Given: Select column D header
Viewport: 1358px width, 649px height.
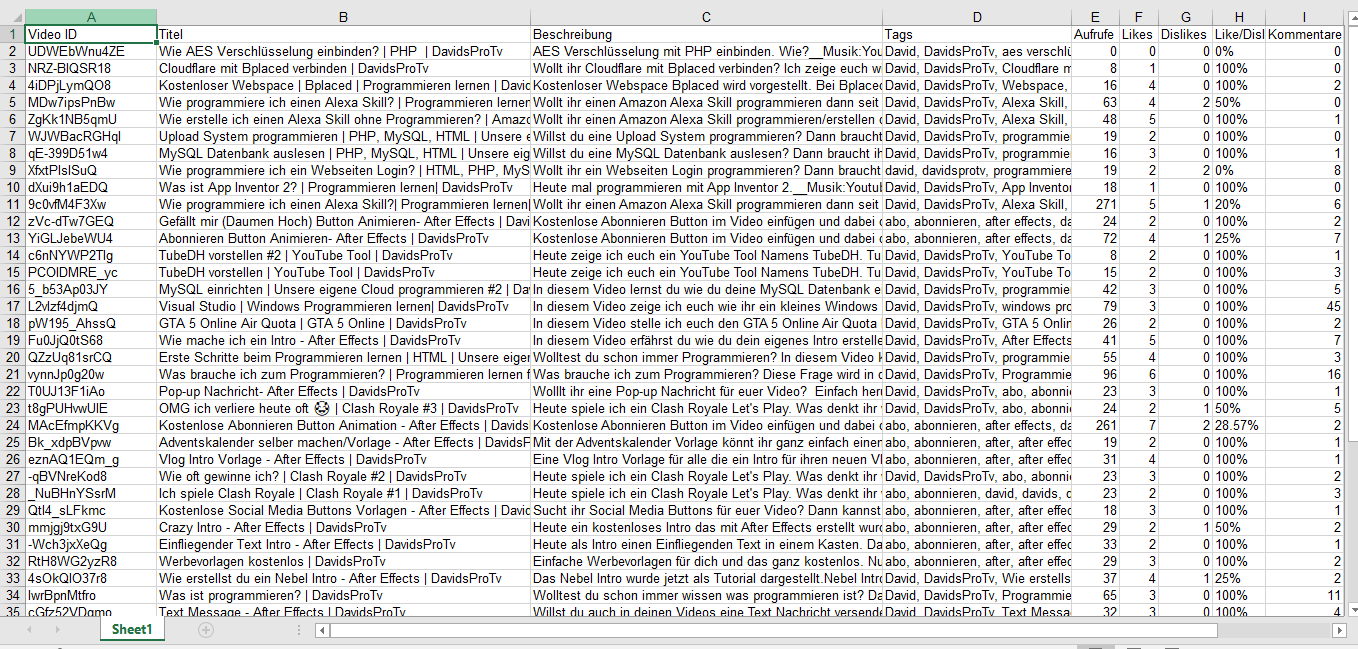Looking at the screenshot, I should coord(977,17).
